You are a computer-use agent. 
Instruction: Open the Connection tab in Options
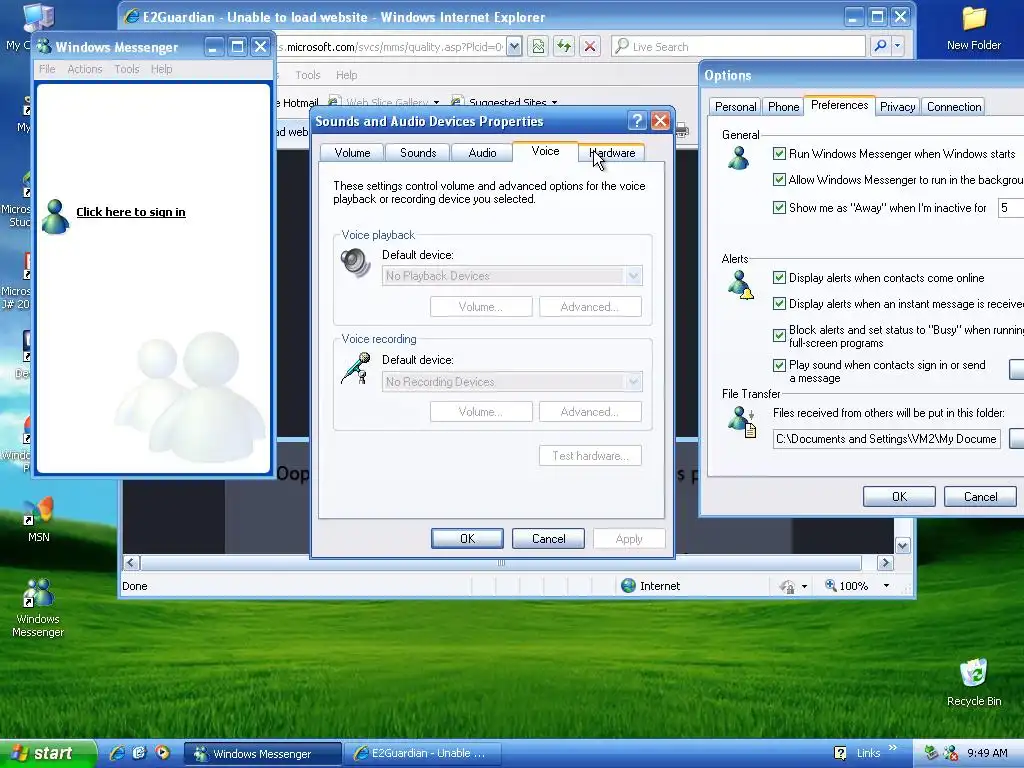(x=953, y=107)
